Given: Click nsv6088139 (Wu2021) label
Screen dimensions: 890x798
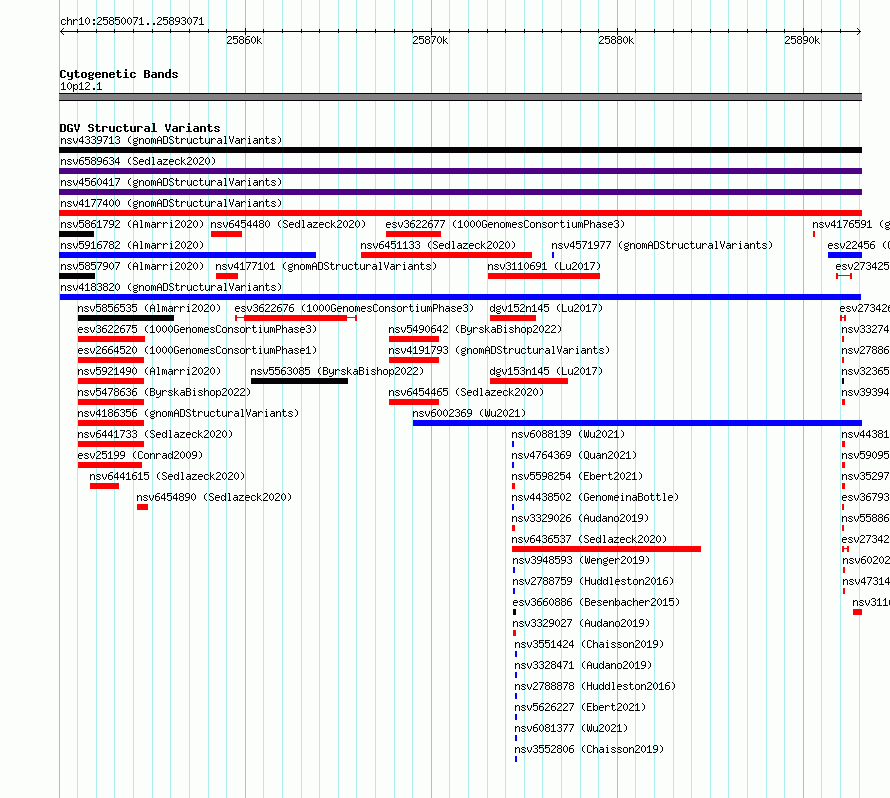Looking at the screenshot, I should pyautogui.click(x=568, y=434).
